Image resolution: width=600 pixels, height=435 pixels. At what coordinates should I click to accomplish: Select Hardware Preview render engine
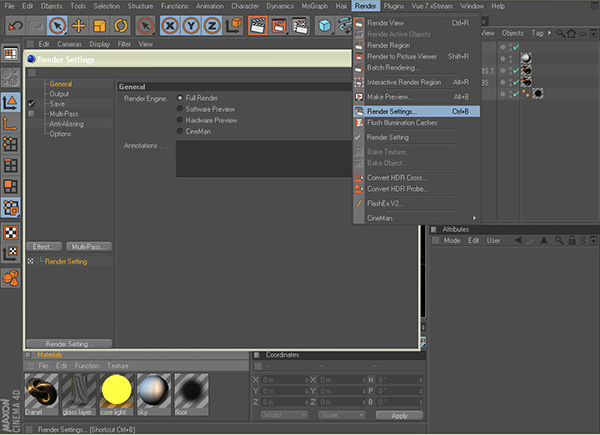[179, 120]
